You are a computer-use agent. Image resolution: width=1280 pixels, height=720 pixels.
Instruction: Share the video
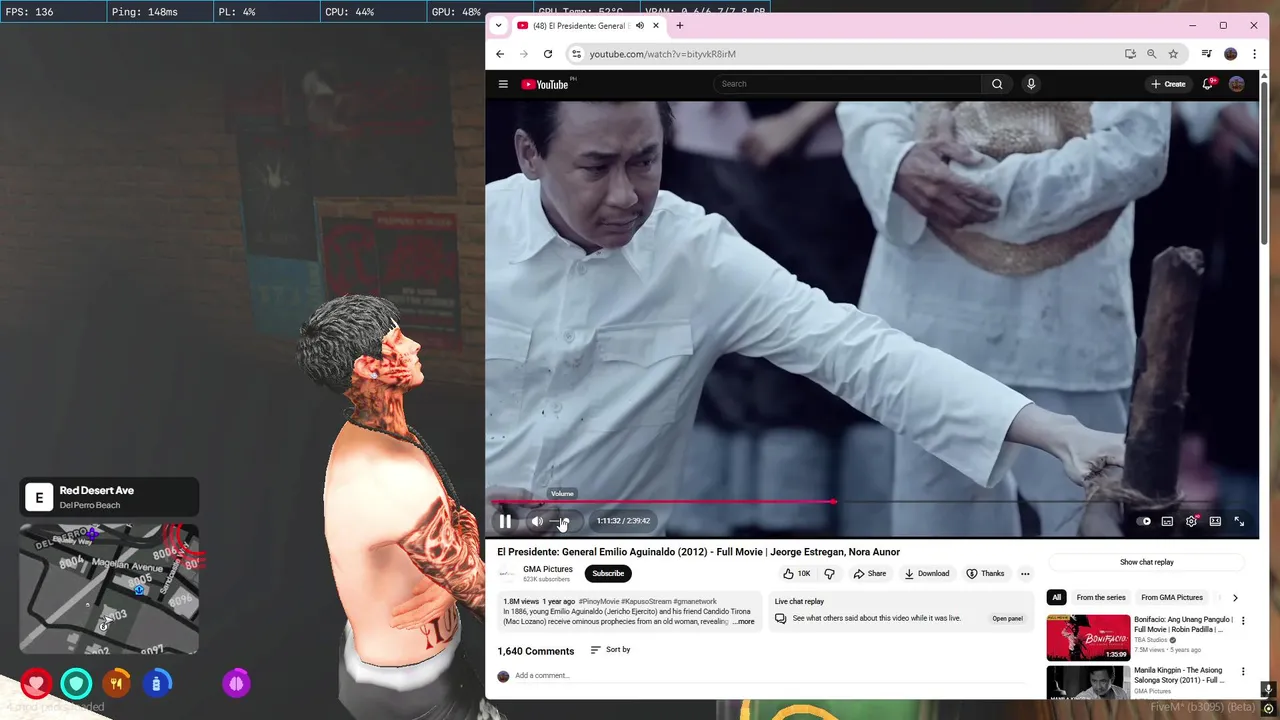(870, 573)
